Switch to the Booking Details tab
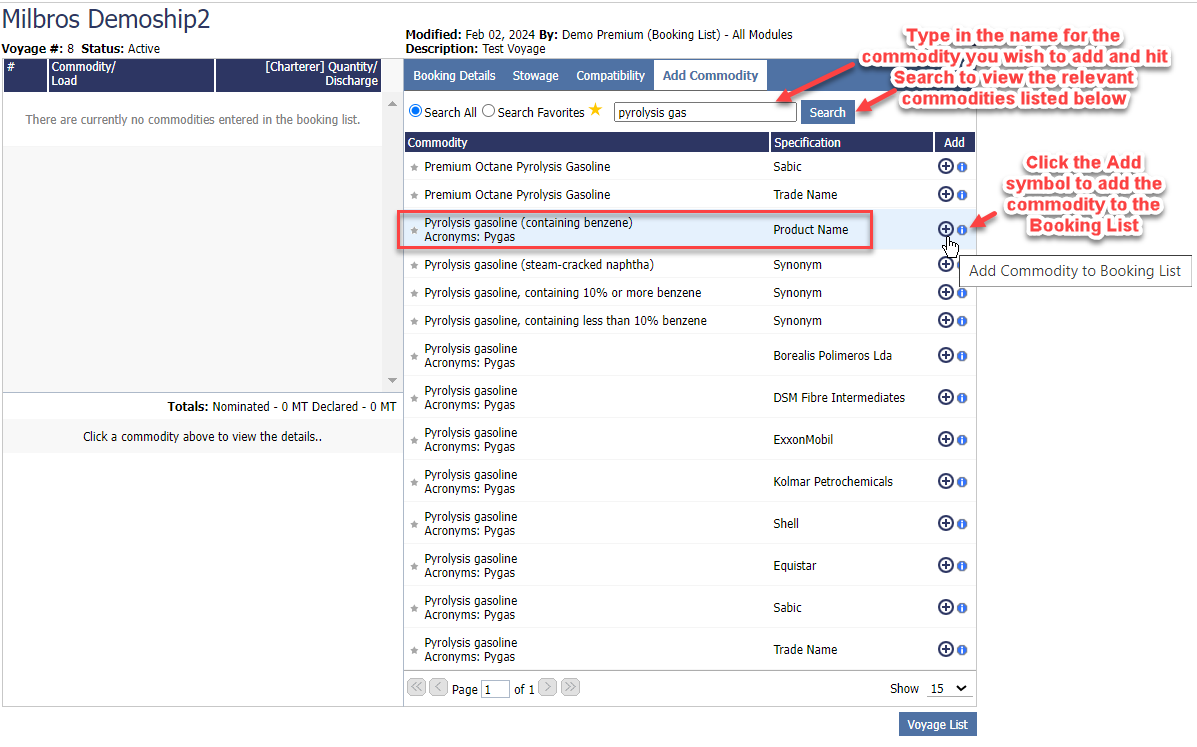The image size is (1197, 747). [x=454, y=76]
